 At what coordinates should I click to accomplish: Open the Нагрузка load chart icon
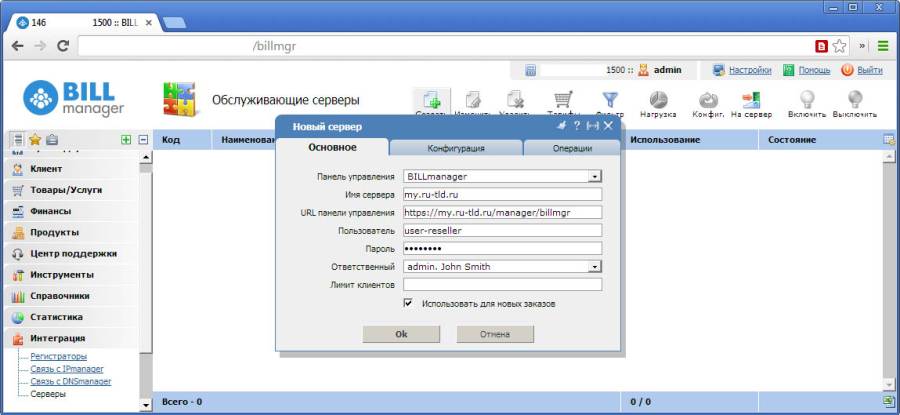coord(658,99)
